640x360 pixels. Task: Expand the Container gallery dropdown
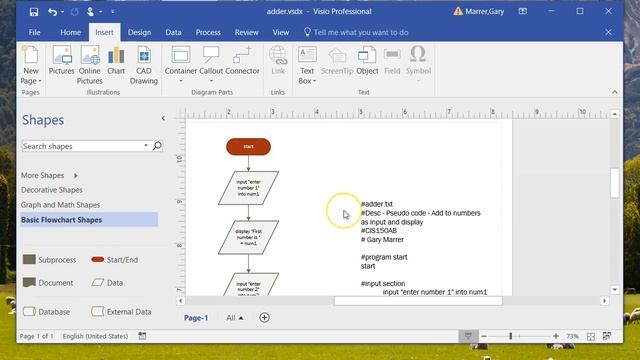click(x=181, y=81)
